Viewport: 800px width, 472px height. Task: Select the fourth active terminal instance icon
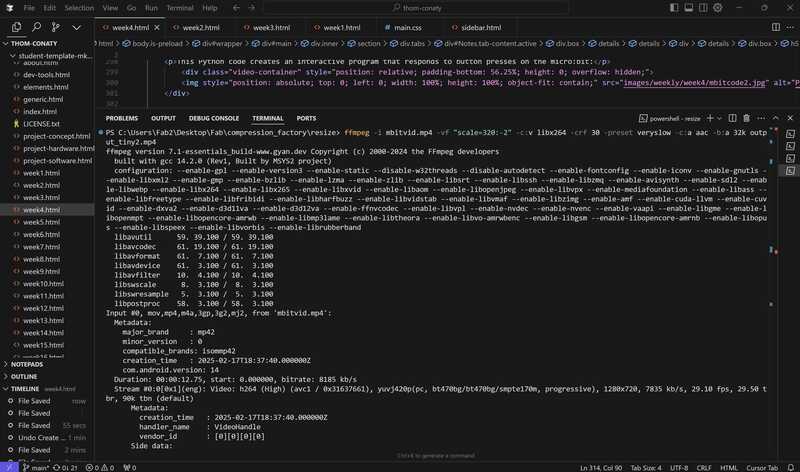pyautogui.click(x=790, y=170)
